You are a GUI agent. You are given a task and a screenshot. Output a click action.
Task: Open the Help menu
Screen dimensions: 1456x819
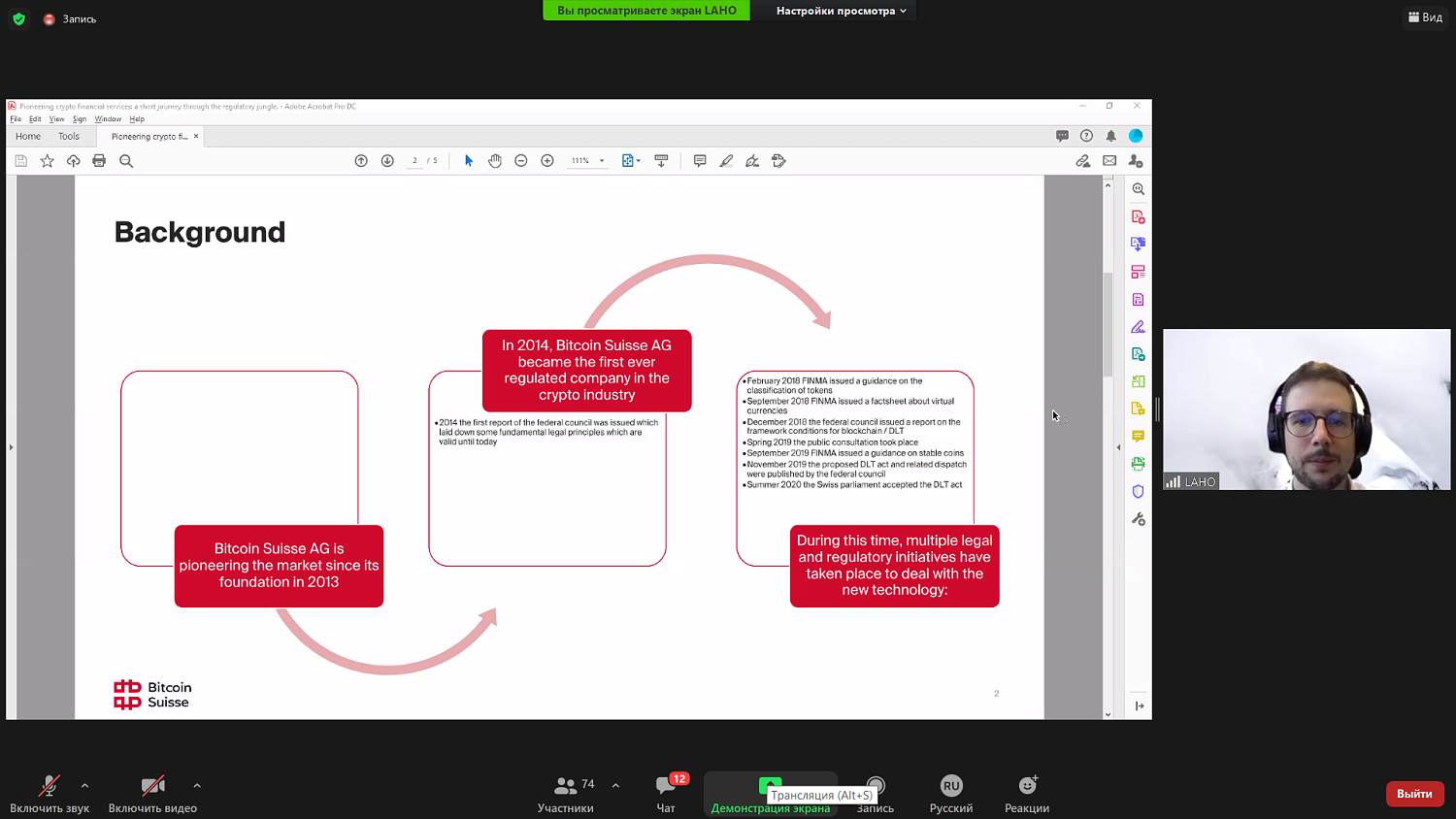137,119
